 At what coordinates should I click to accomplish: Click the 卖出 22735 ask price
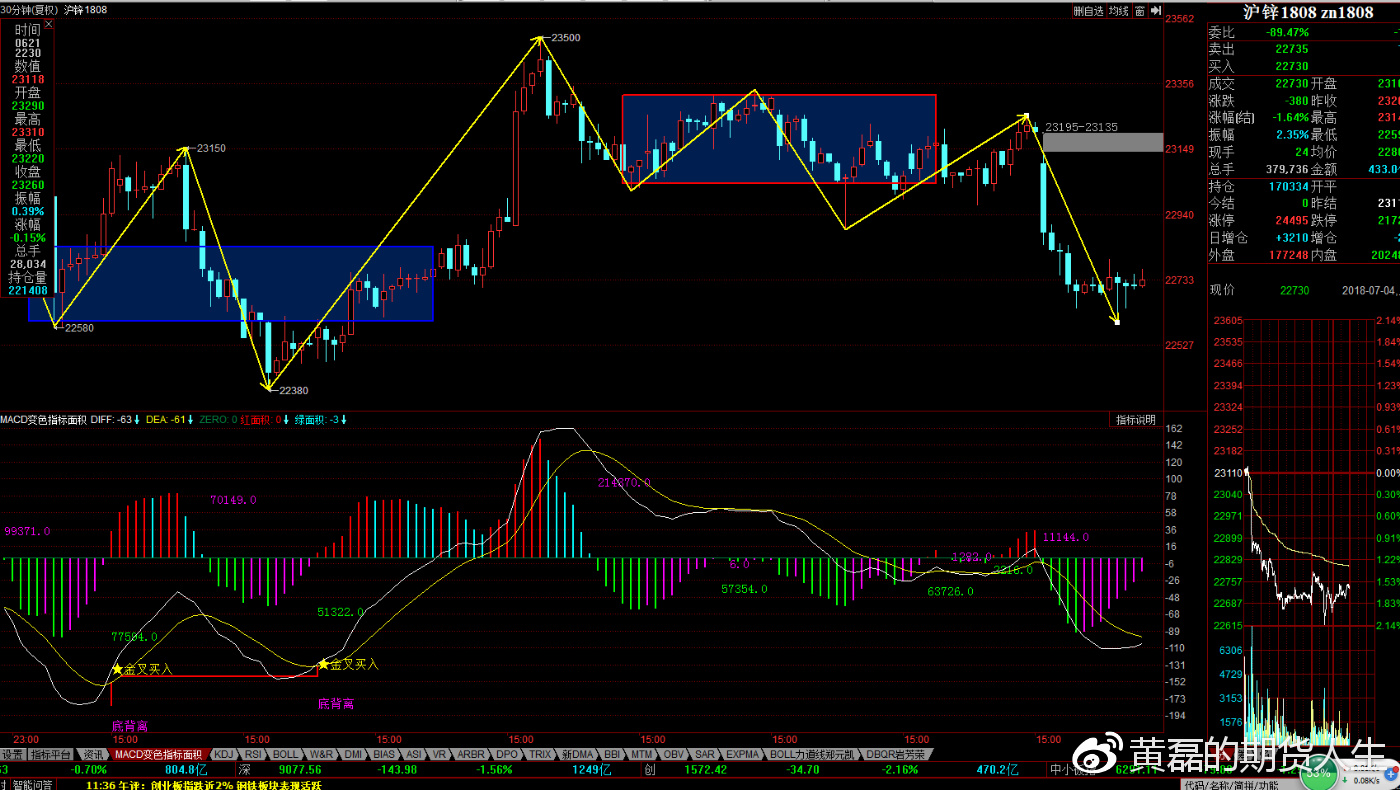point(1291,49)
